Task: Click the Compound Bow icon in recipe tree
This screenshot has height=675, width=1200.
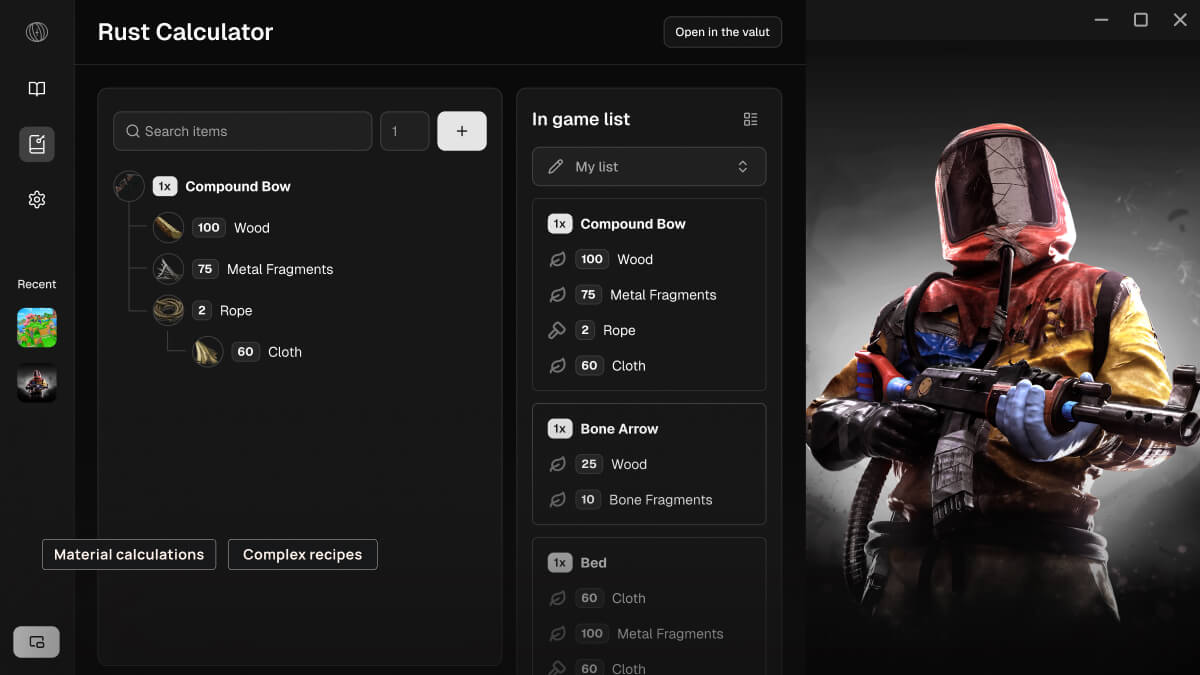Action: [129, 186]
